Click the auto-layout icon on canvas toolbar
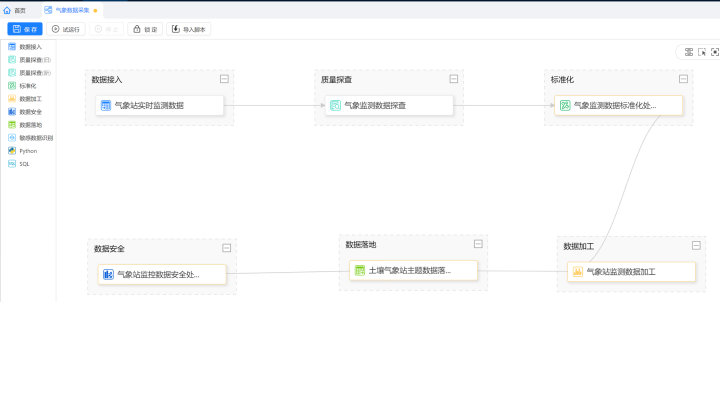720x400 pixels. (688, 52)
